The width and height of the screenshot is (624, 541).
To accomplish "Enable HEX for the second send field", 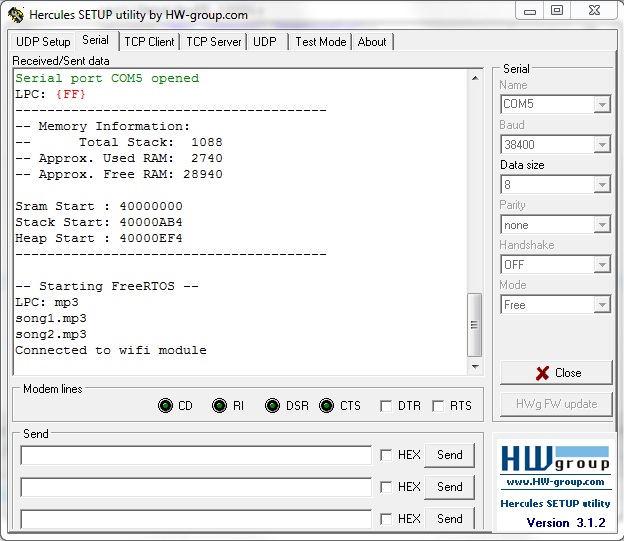I will pos(386,487).
